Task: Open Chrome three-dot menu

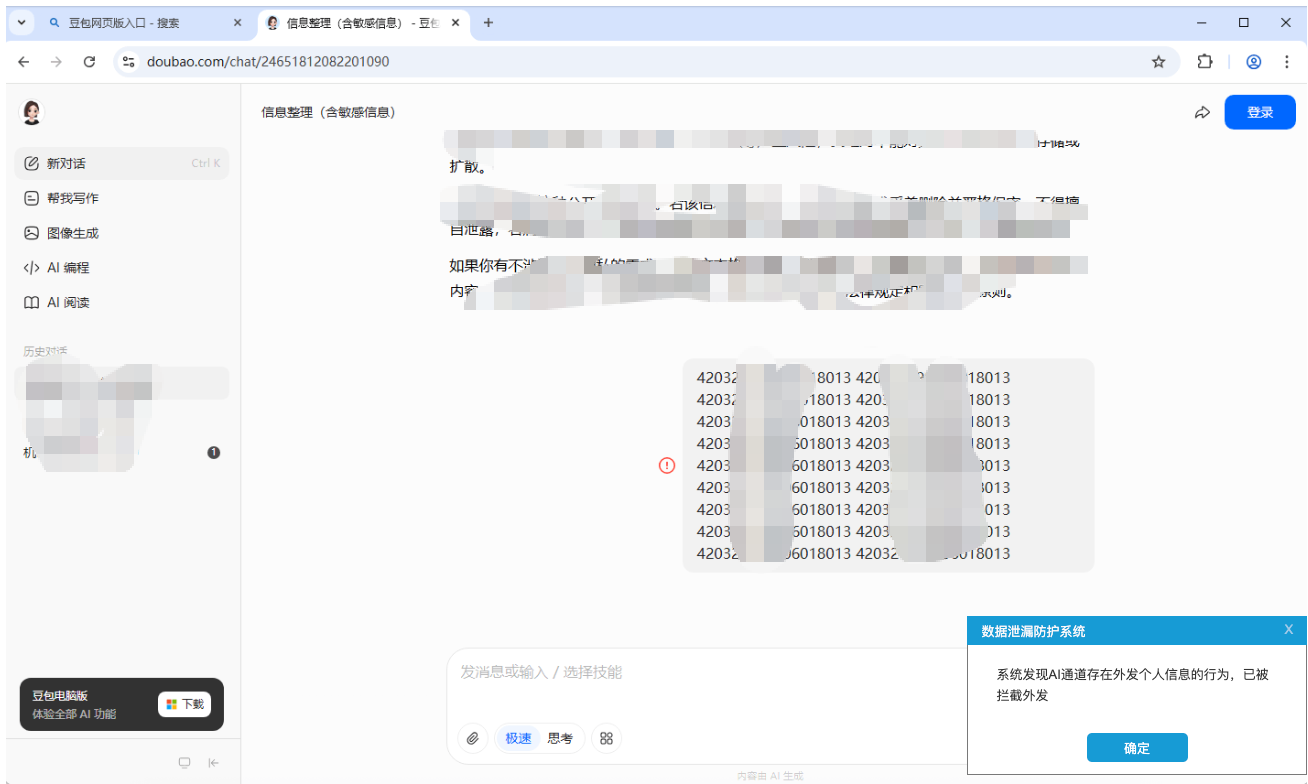Action: pyautogui.click(x=1286, y=61)
